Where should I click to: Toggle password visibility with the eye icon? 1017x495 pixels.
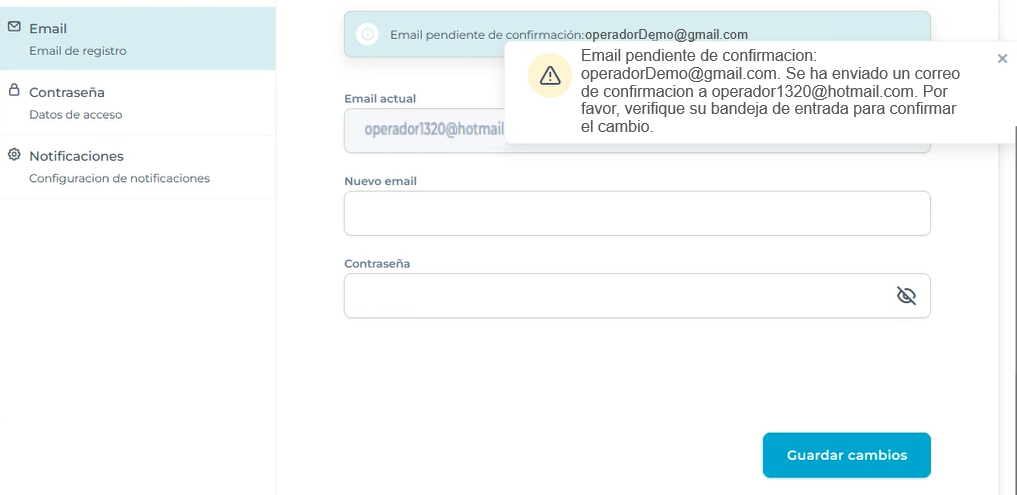pyautogui.click(x=906, y=296)
